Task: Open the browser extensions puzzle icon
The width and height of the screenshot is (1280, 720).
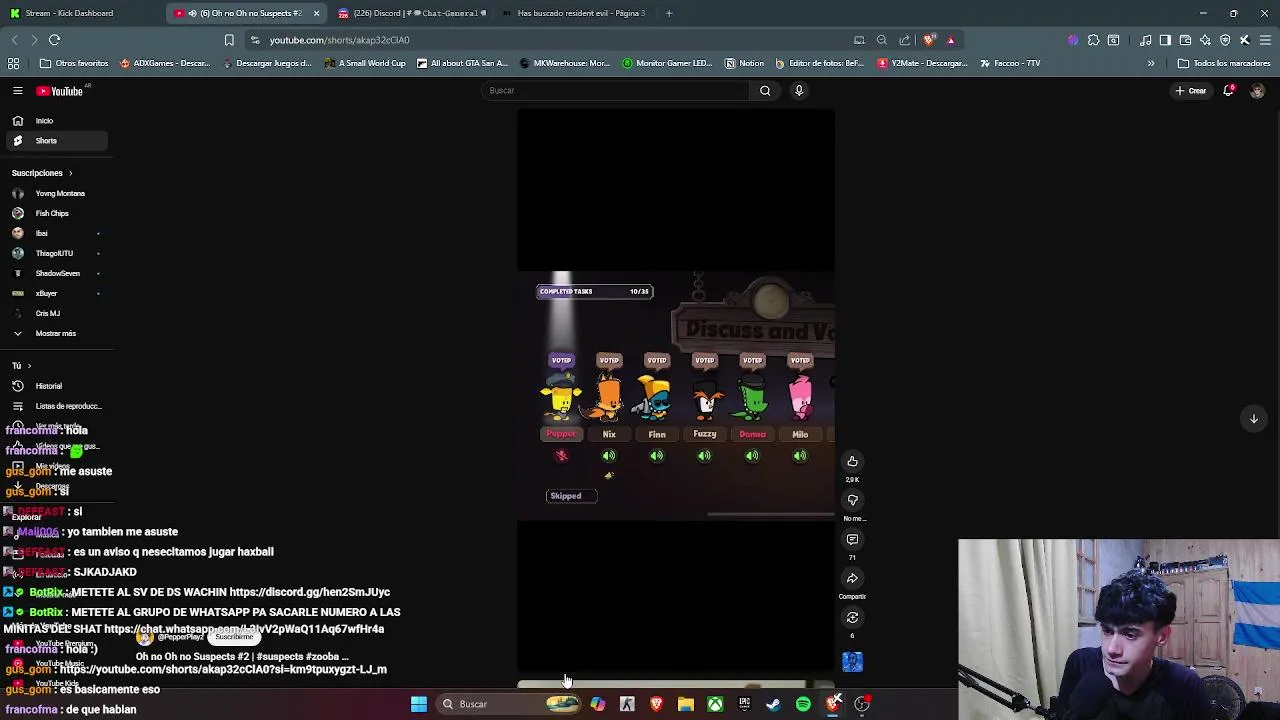Action: tap(1093, 40)
